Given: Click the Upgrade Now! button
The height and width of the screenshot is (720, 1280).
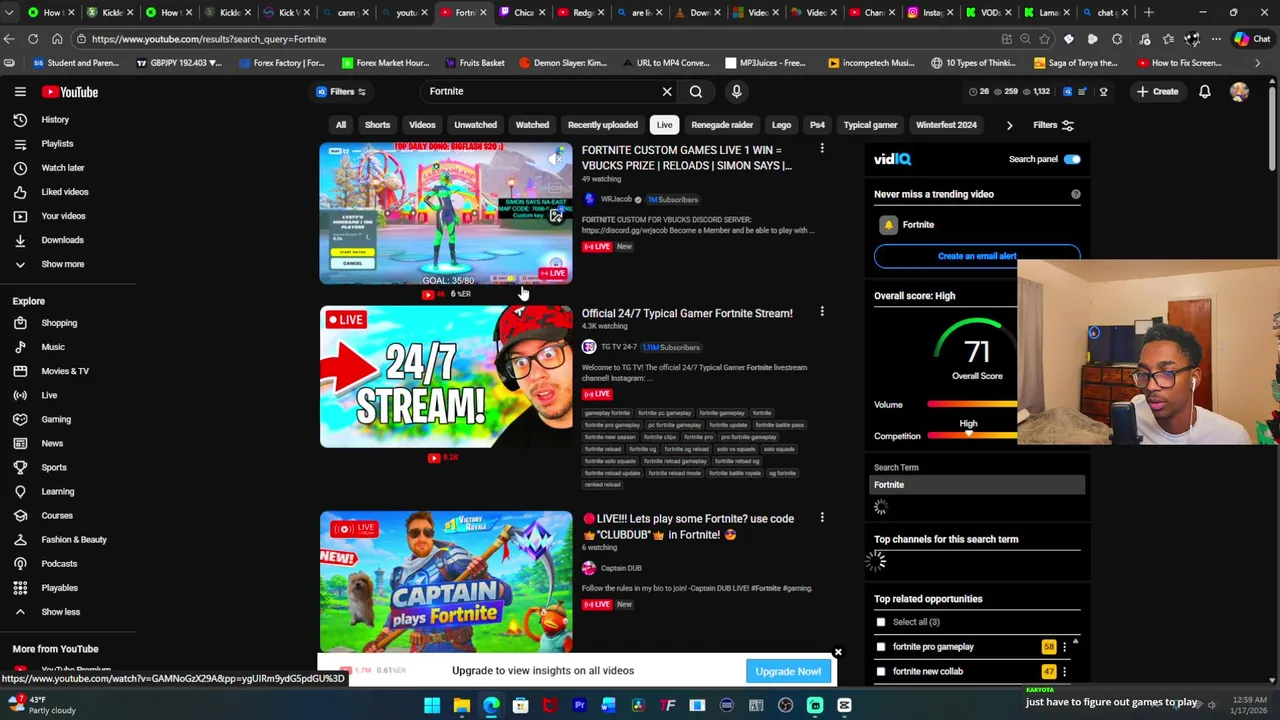Looking at the screenshot, I should (x=788, y=671).
